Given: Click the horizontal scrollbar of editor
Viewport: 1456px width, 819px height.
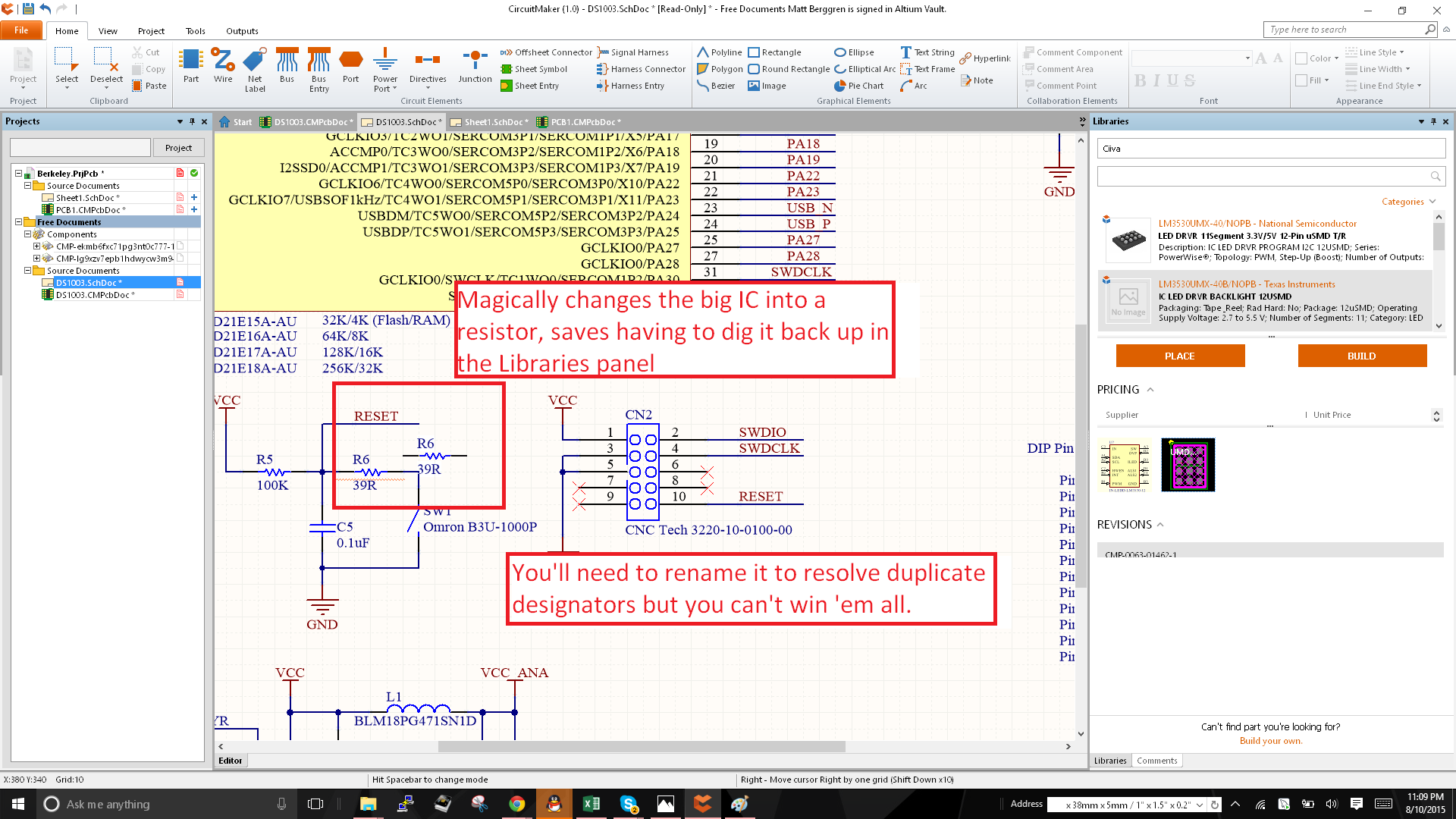Looking at the screenshot, I should [x=642, y=746].
